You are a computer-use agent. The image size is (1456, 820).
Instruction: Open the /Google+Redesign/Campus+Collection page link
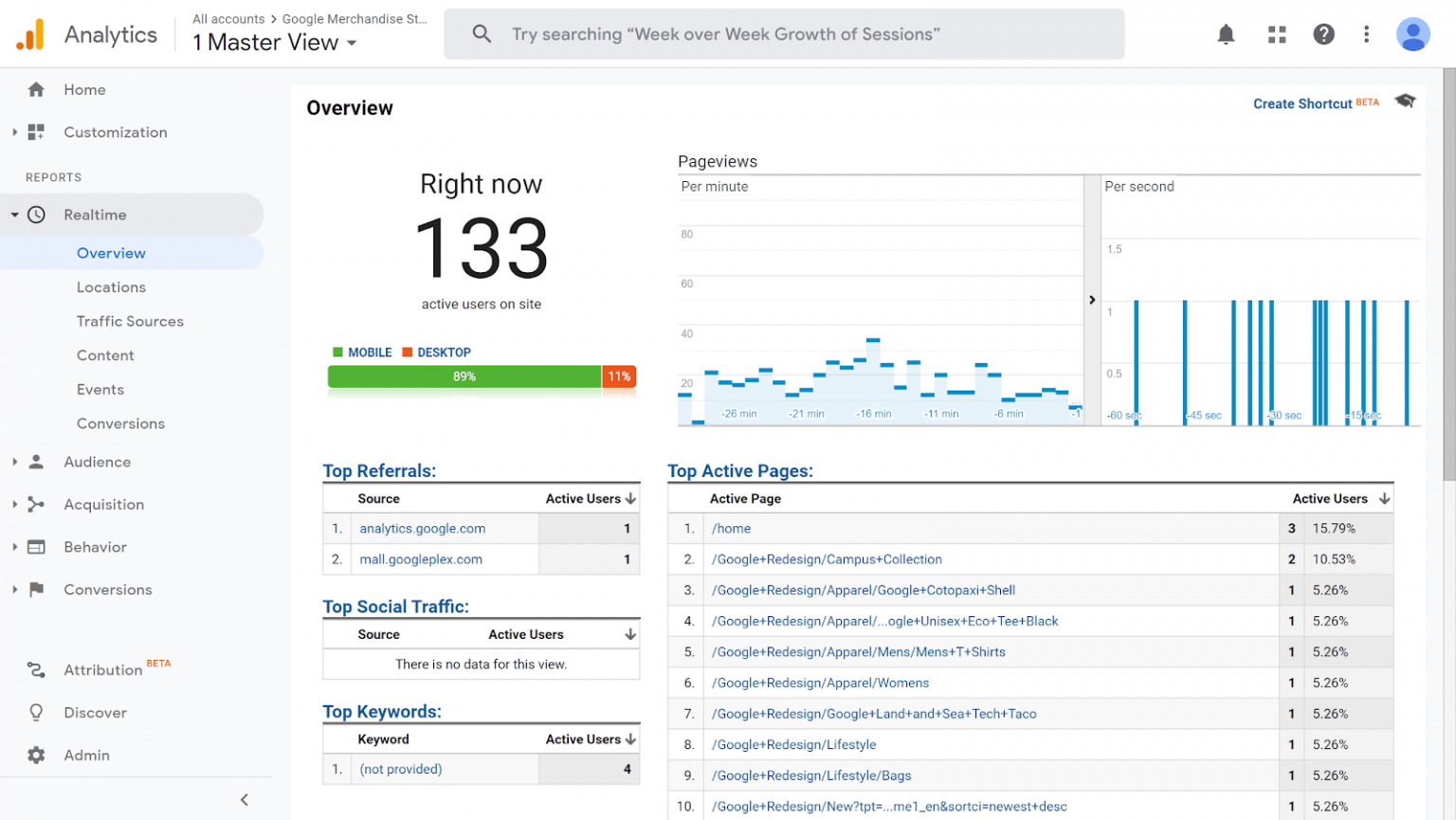pos(827,559)
